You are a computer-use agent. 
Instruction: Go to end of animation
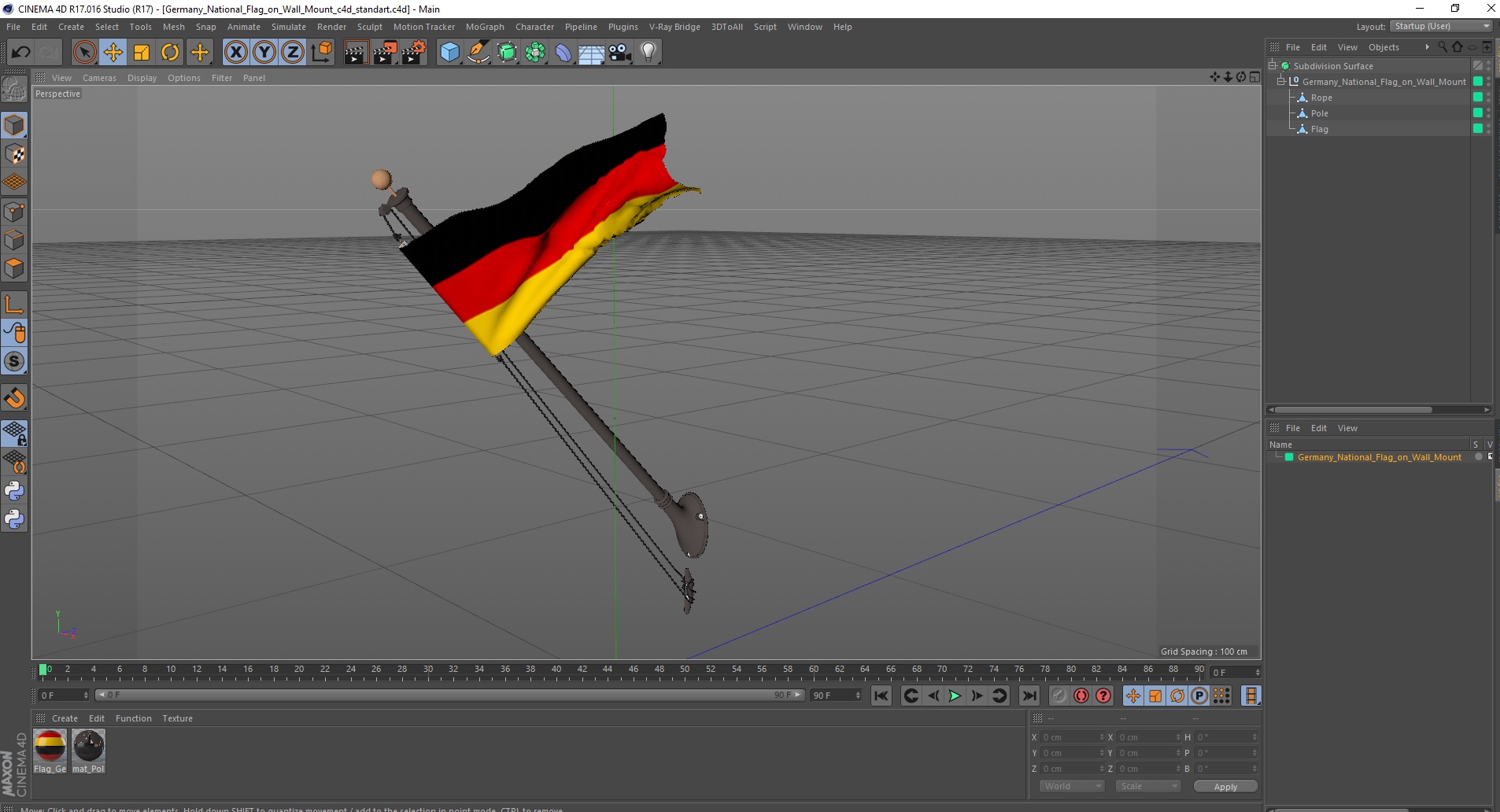pyautogui.click(x=1029, y=696)
